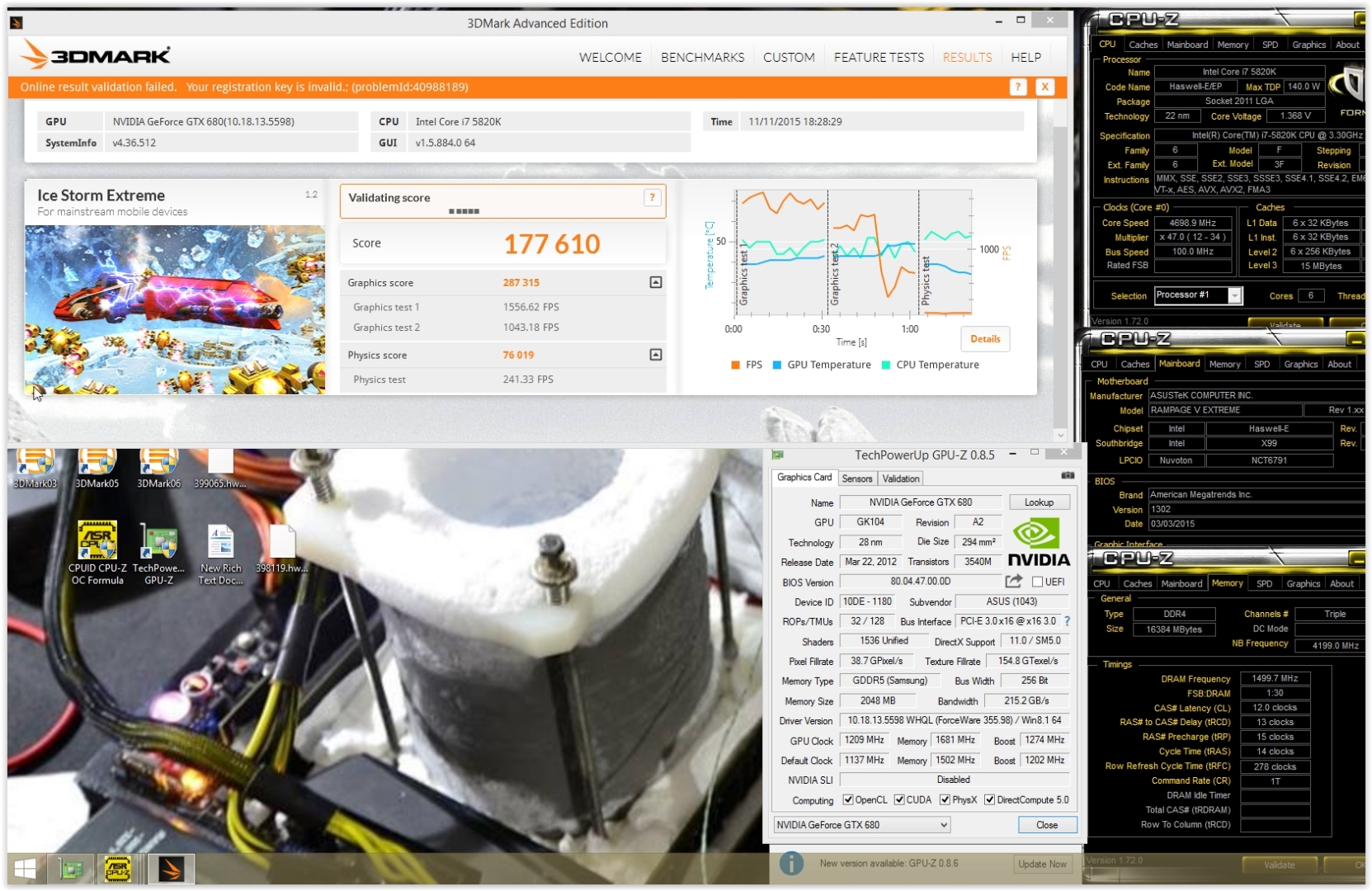Click the GPU-Z update info icon

pos(791,863)
